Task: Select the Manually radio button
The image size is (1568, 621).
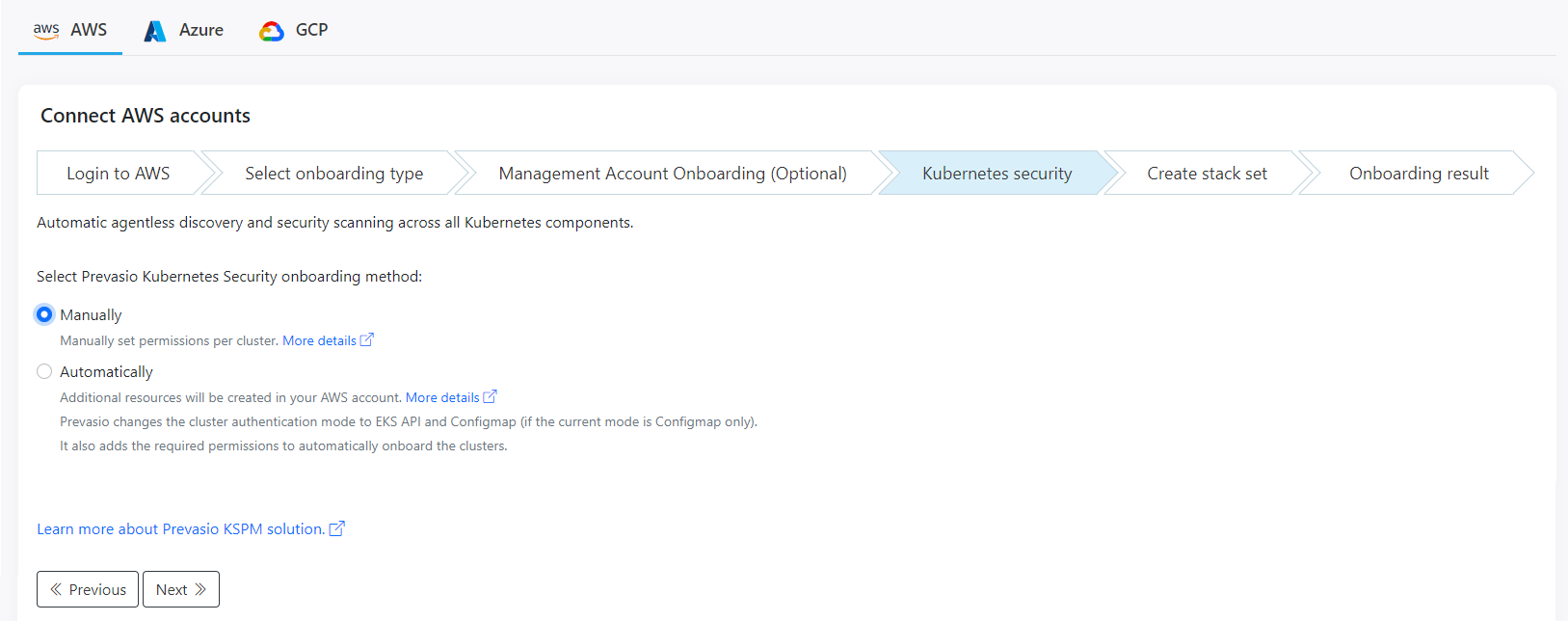Action: pyautogui.click(x=44, y=314)
